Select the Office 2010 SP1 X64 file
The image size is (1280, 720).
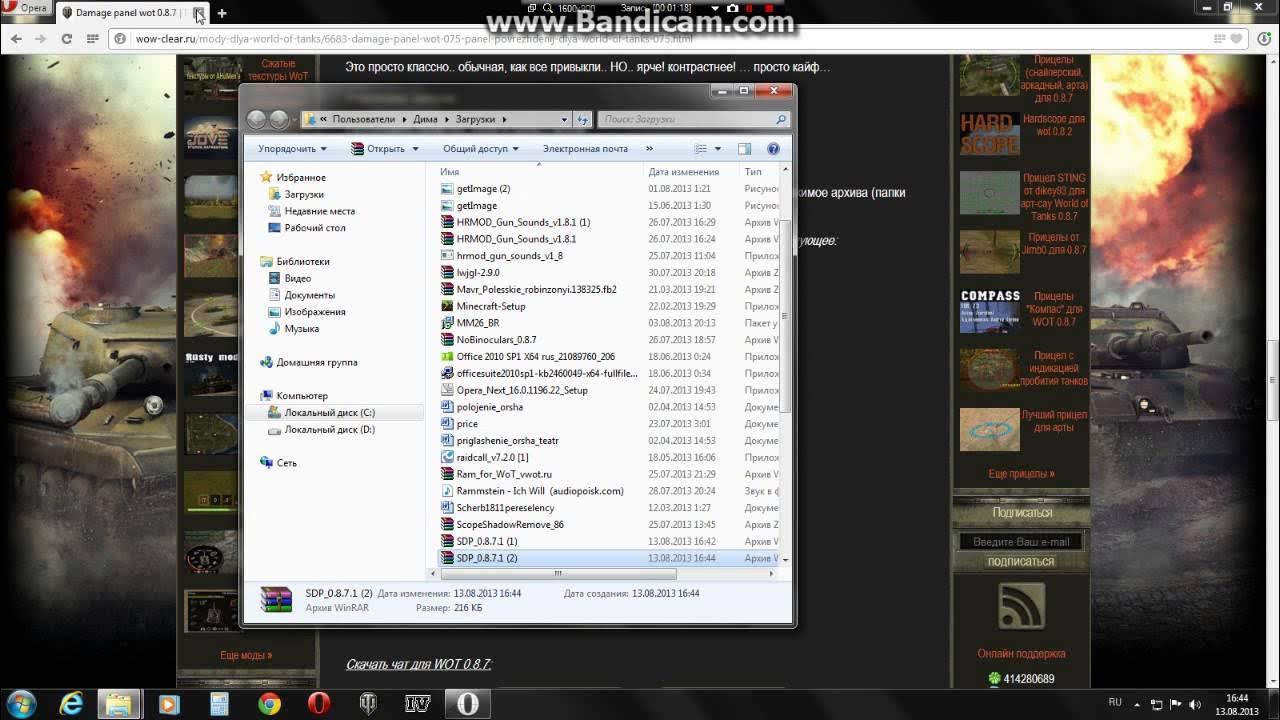pos(535,356)
